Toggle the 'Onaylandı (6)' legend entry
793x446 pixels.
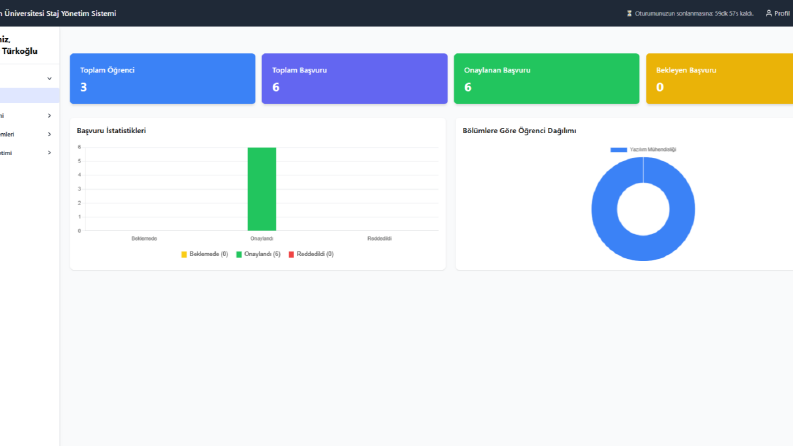pos(258,254)
